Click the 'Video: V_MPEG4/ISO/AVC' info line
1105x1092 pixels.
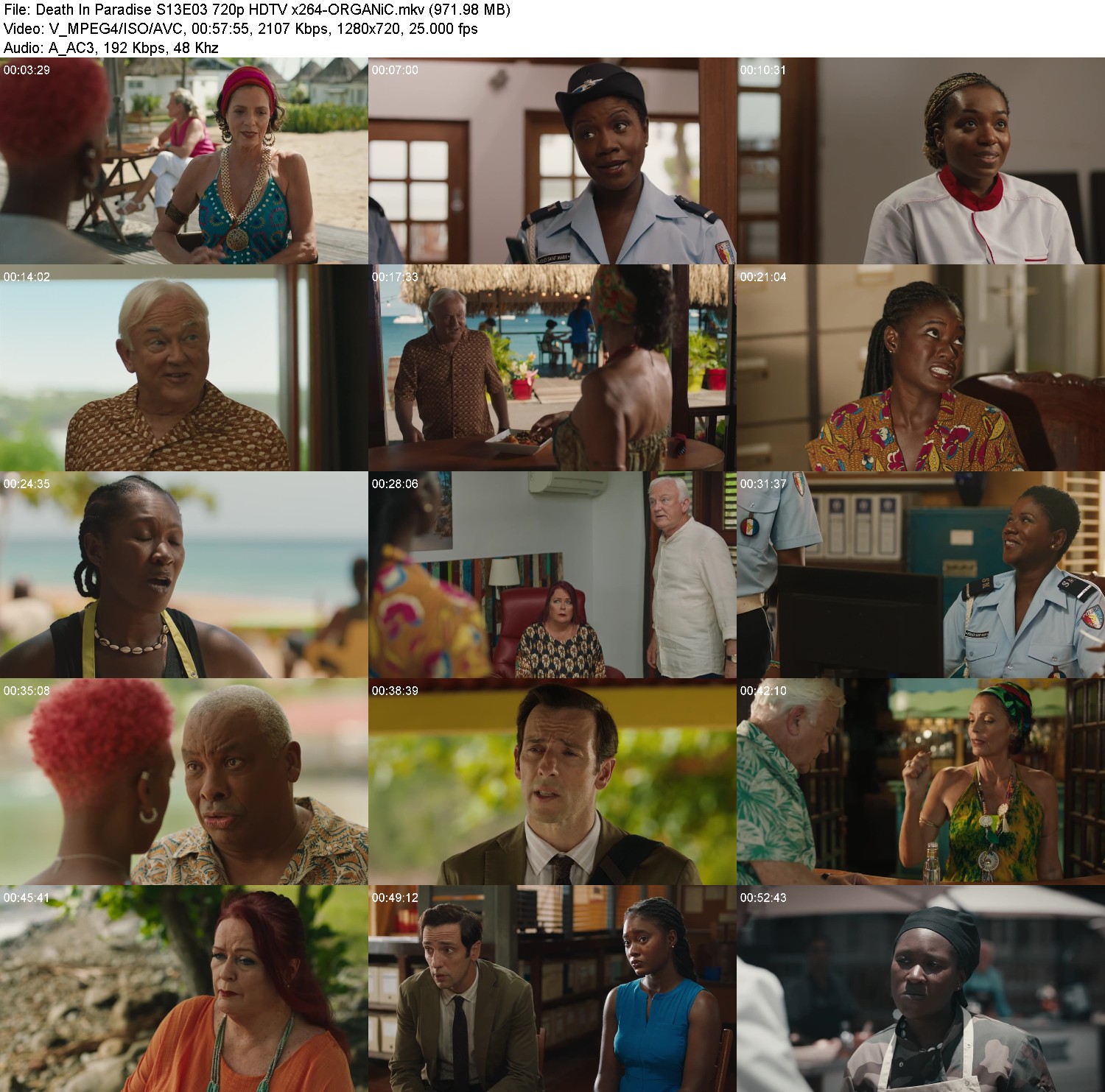click(x=240, y=29)
